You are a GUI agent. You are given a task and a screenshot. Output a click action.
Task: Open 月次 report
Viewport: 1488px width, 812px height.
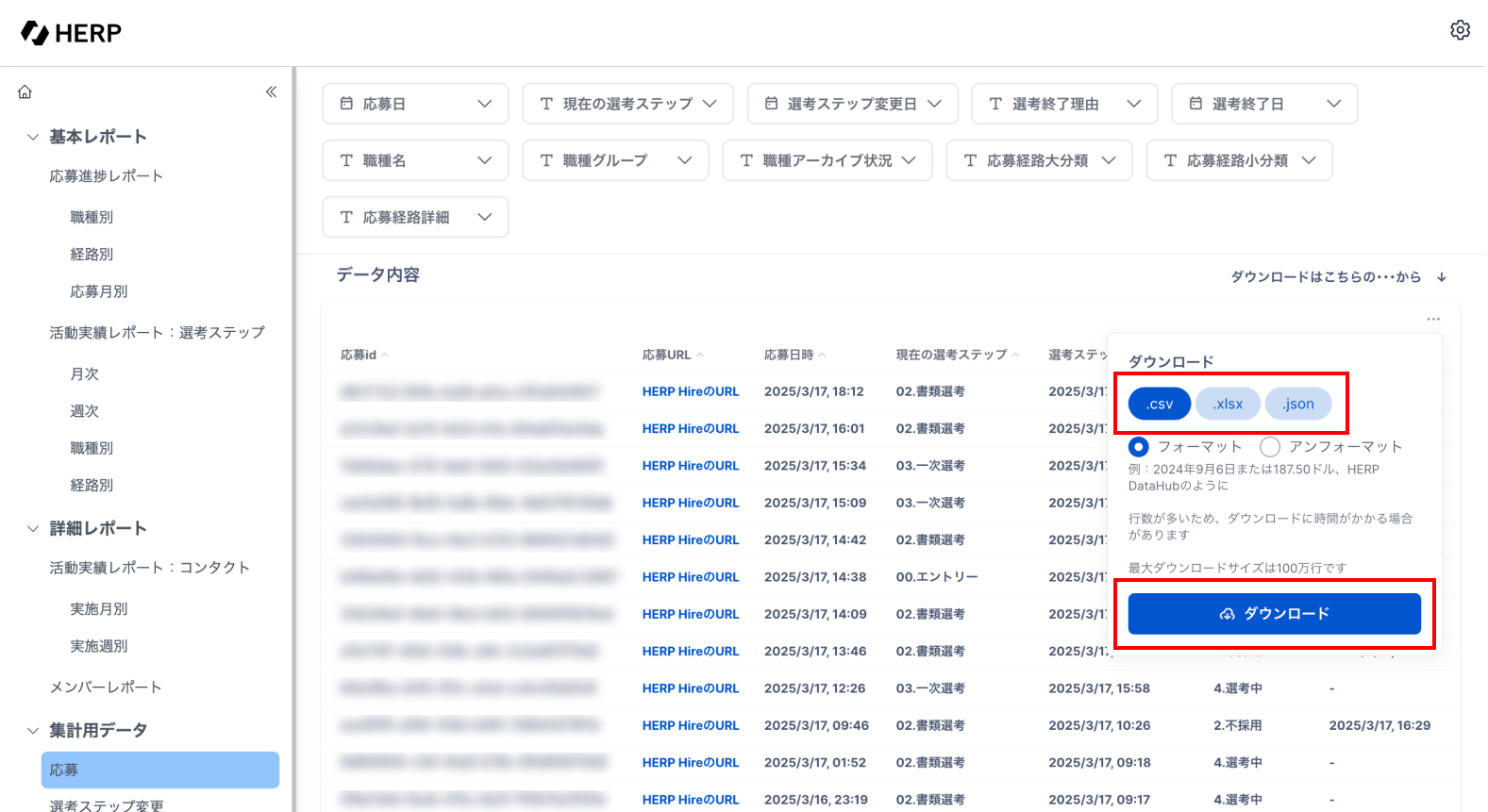pyautogui.click(x=85, y=373)
